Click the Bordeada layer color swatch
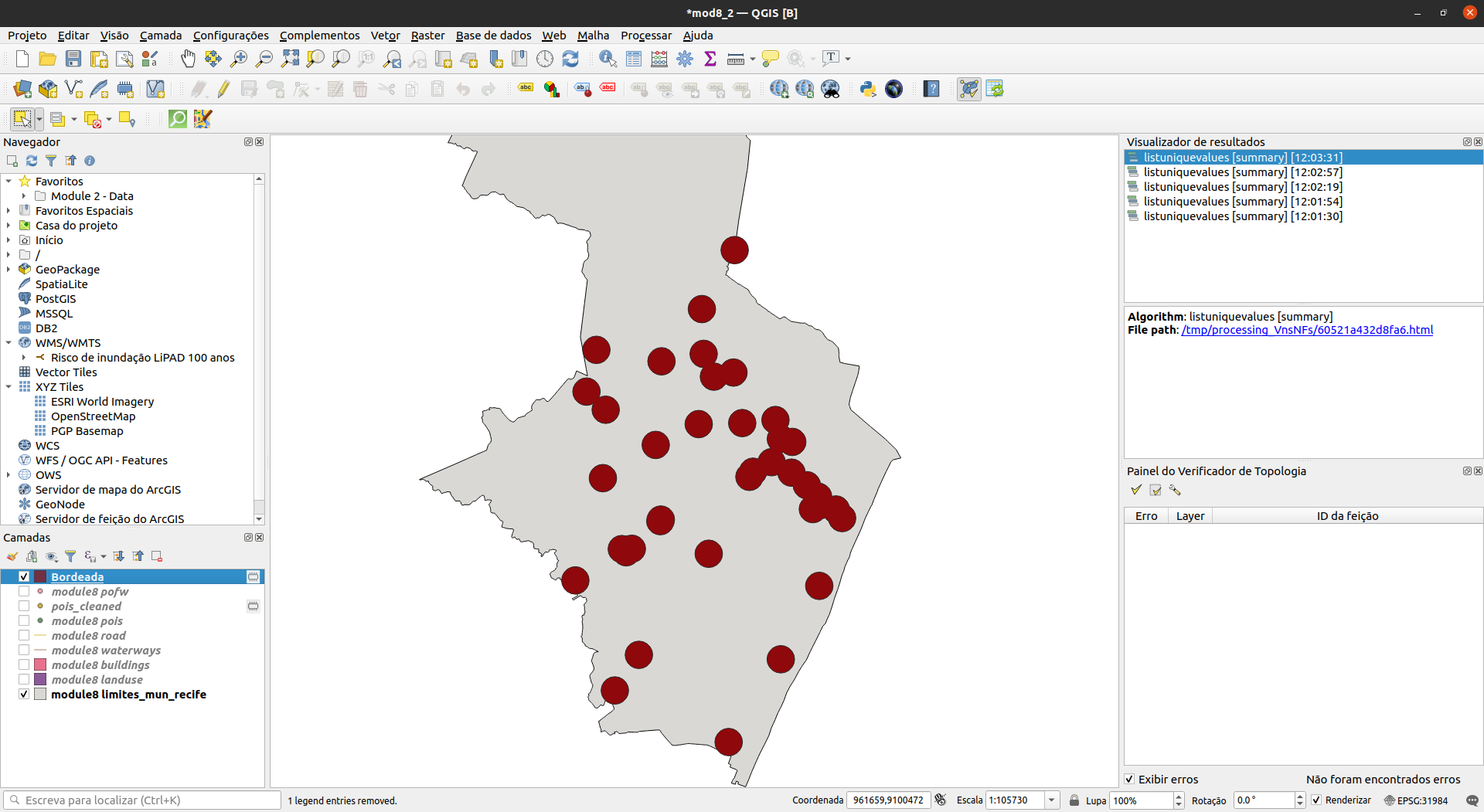Image resolution: width=1484 pixels, height=812 pixels. 40,577
